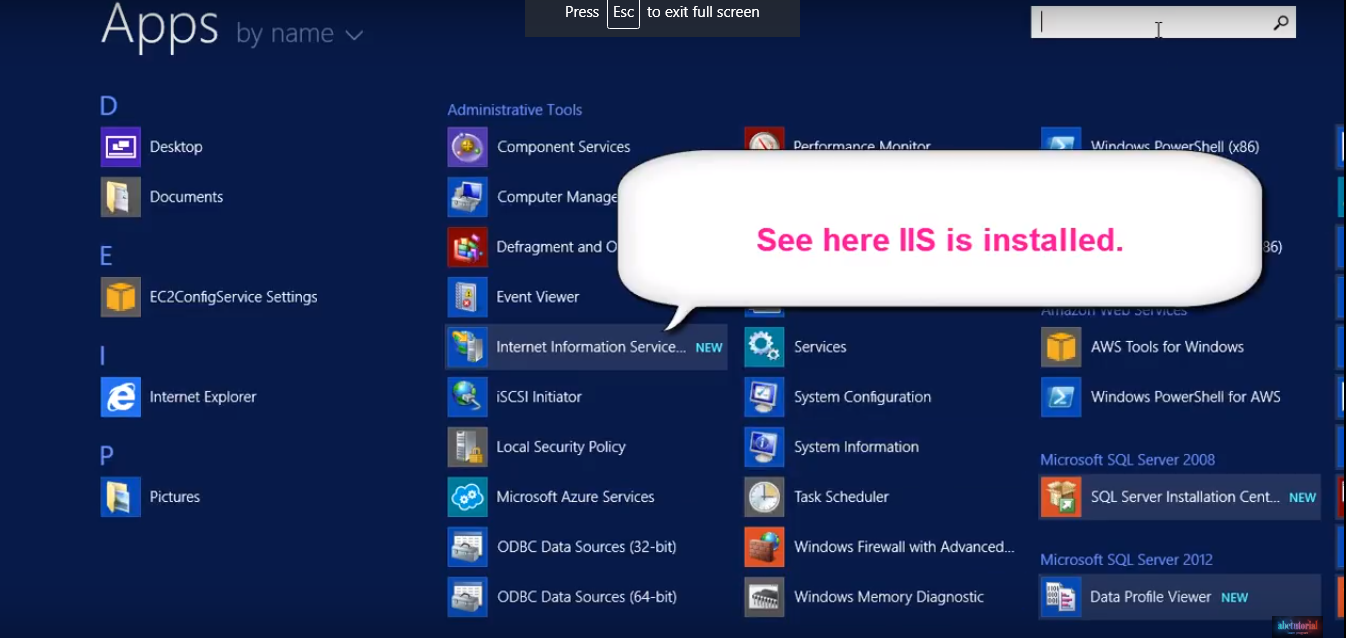The image size is (1346, 638).
Task: Click the 'System Configuration' label
Action: click(862, 397)
